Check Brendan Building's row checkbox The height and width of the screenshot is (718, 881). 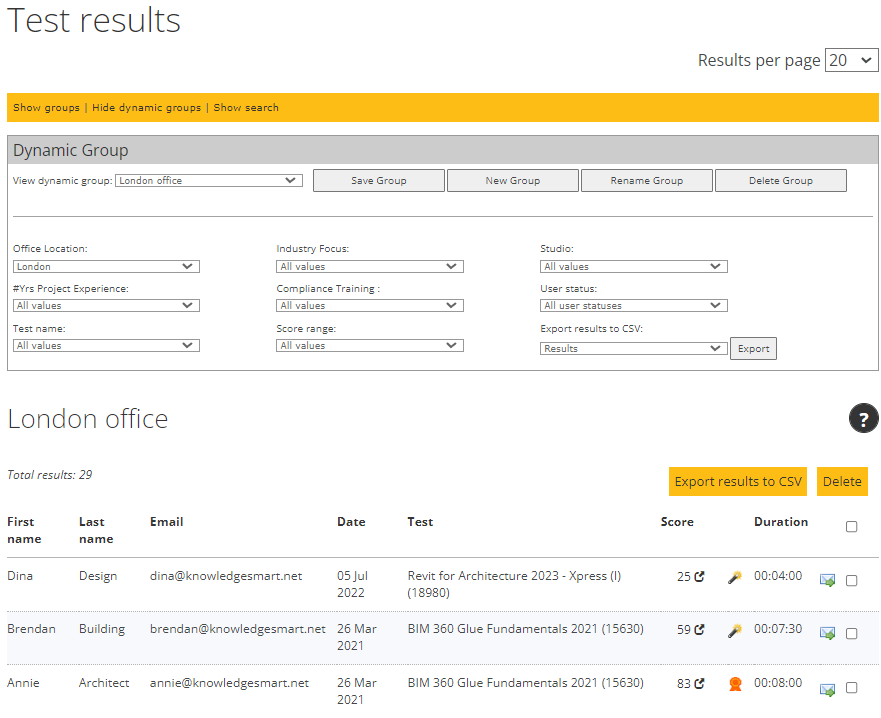coord(851,633)
